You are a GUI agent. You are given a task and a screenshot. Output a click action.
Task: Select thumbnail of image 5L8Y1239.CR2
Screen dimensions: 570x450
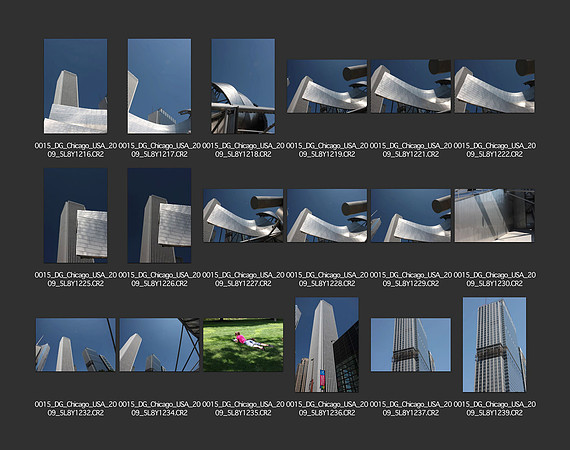tap(494, 345)
